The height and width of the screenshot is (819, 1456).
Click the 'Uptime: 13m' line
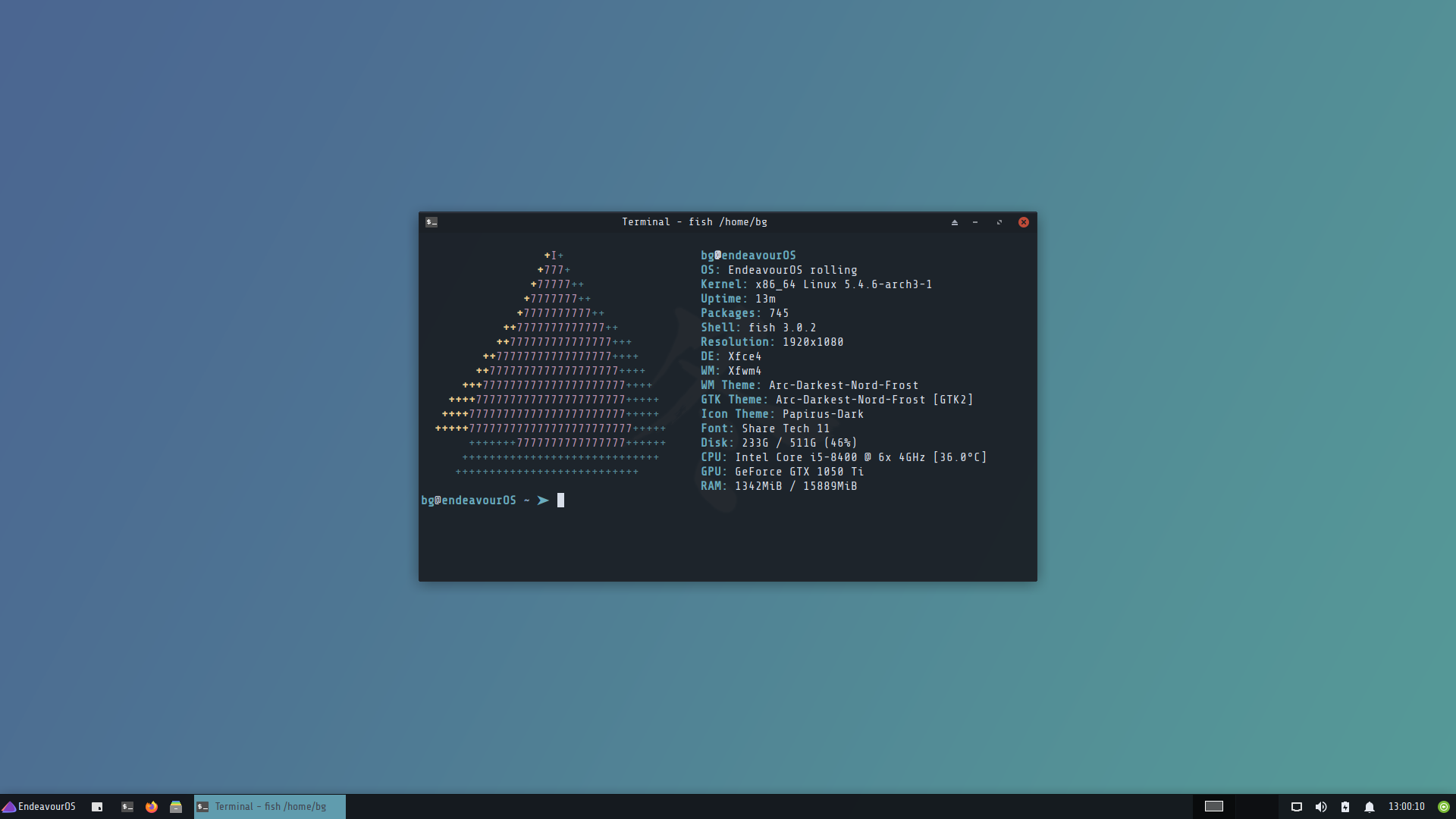[x=738, y=299]
